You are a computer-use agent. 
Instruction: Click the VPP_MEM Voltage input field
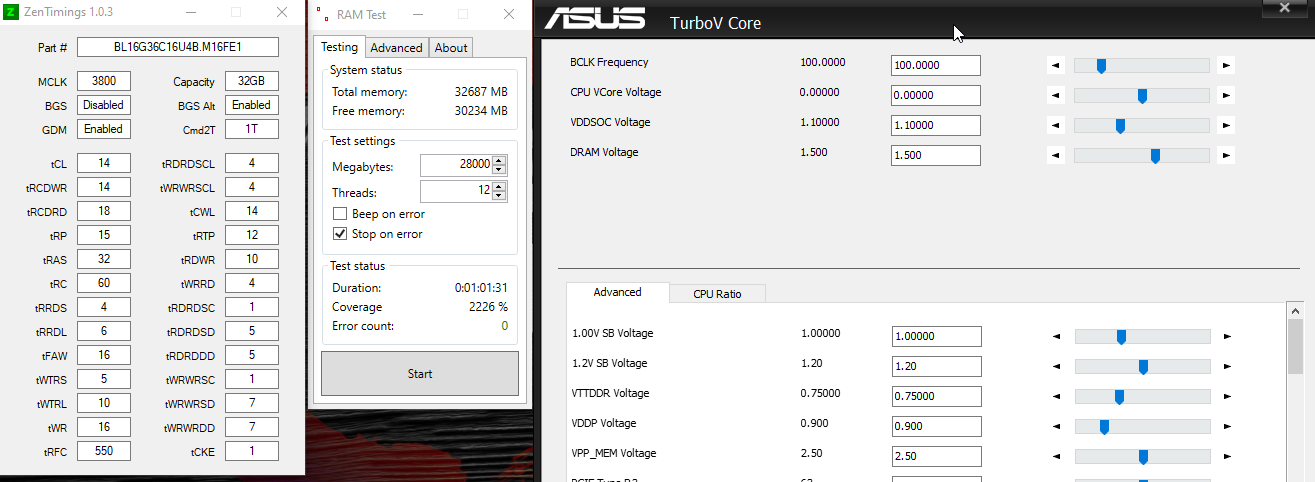point(936,456)
